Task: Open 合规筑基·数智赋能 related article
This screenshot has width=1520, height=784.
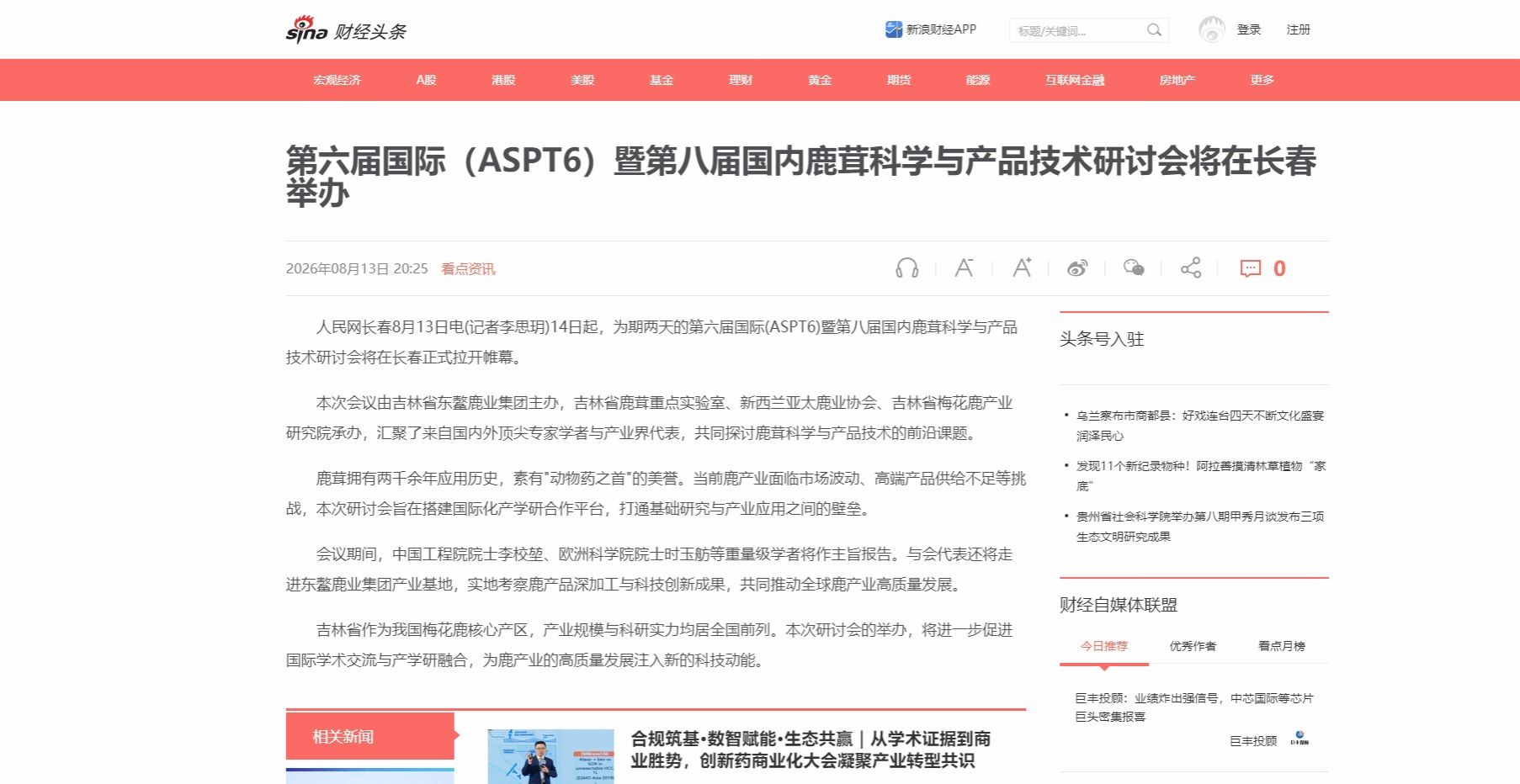Action: click(810, 750)
